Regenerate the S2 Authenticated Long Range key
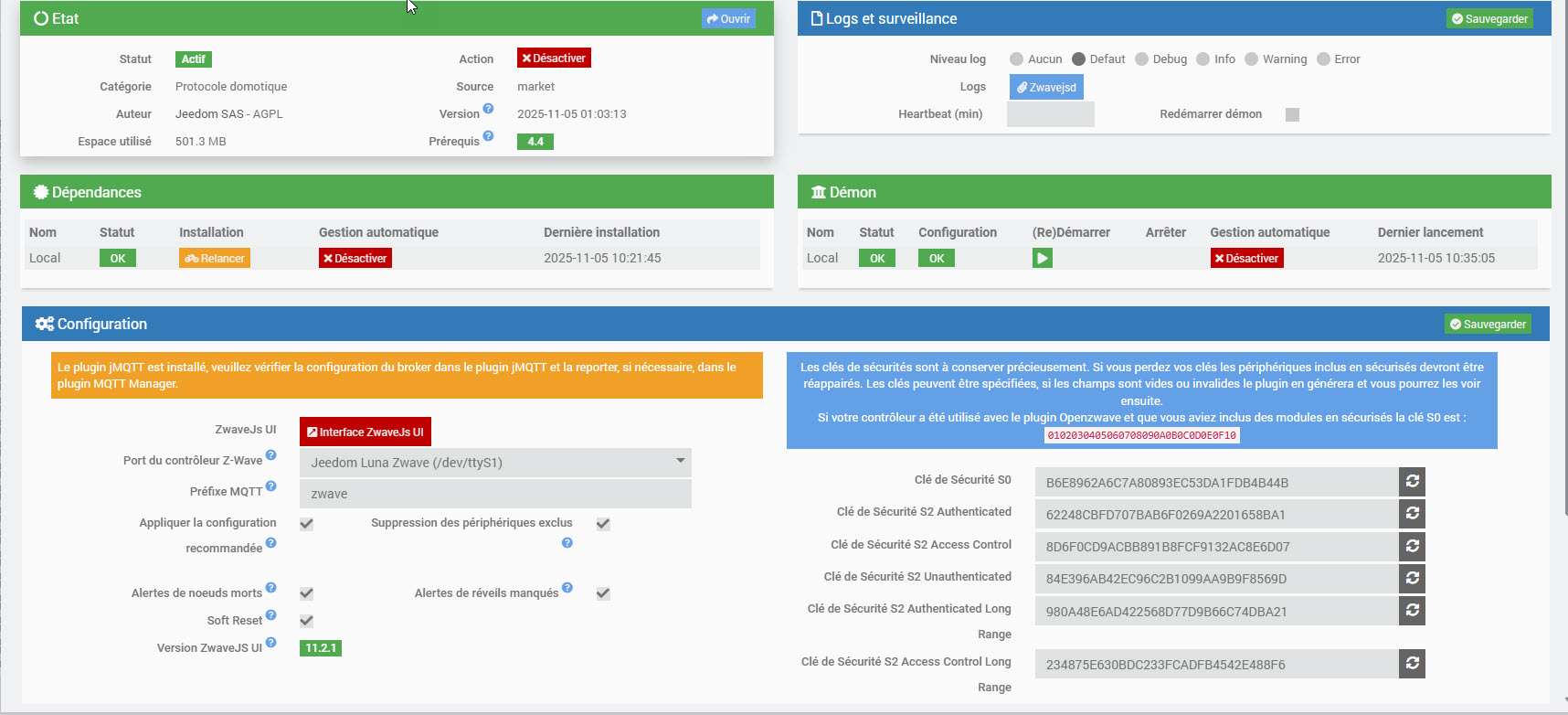The width and height of the screenshot is (1568, 715). [1412, 611]
